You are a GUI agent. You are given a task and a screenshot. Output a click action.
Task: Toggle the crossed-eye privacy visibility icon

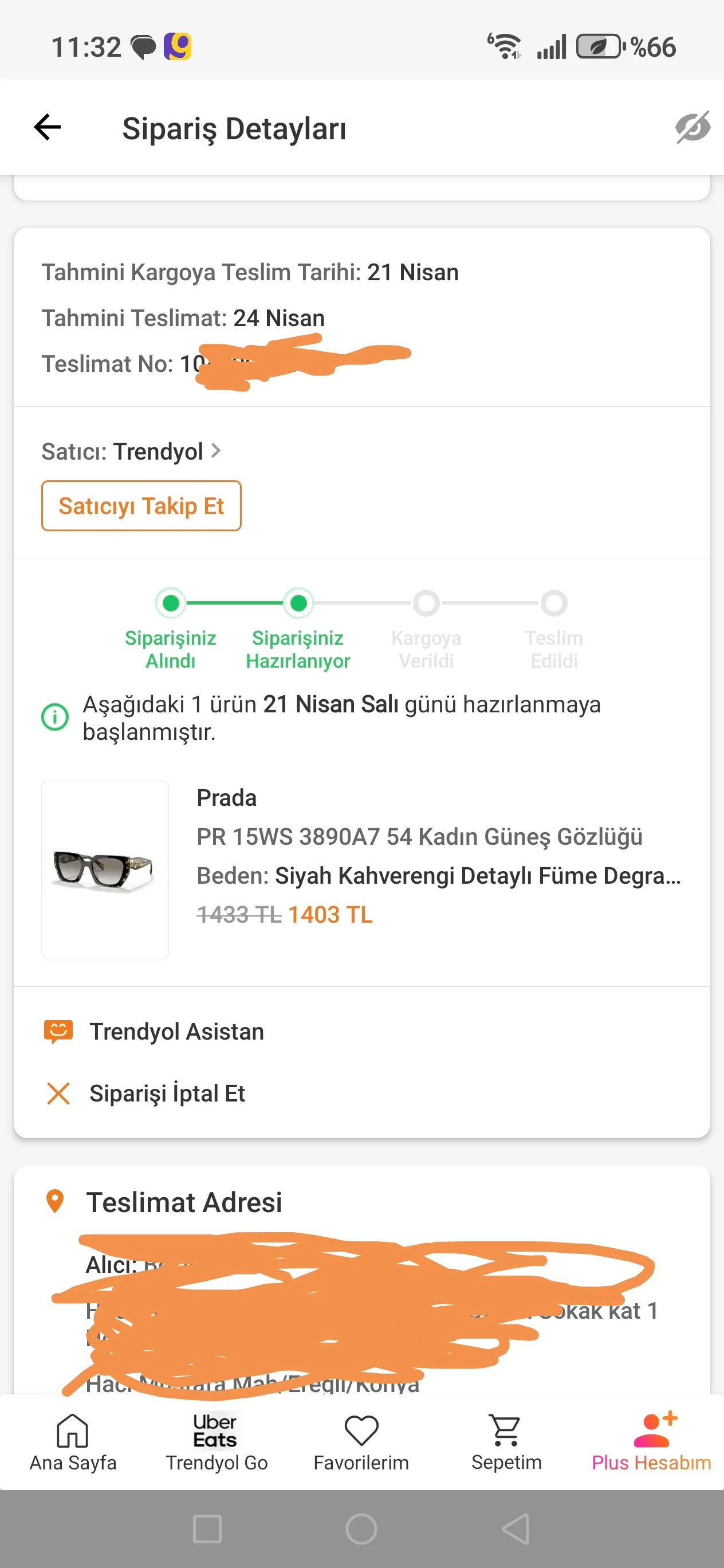point(692,127)
